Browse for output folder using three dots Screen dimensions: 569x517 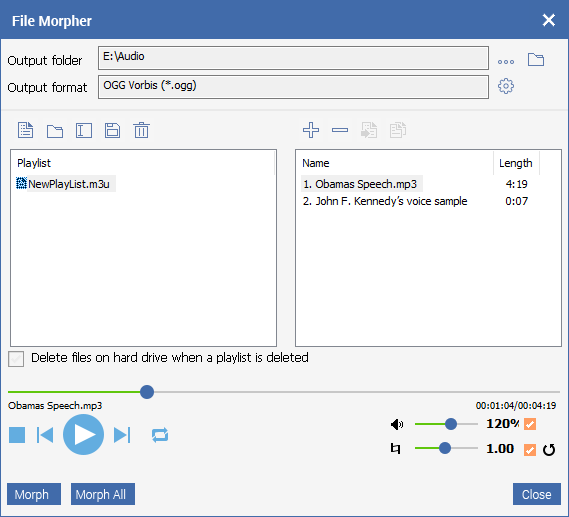point(506,62)
